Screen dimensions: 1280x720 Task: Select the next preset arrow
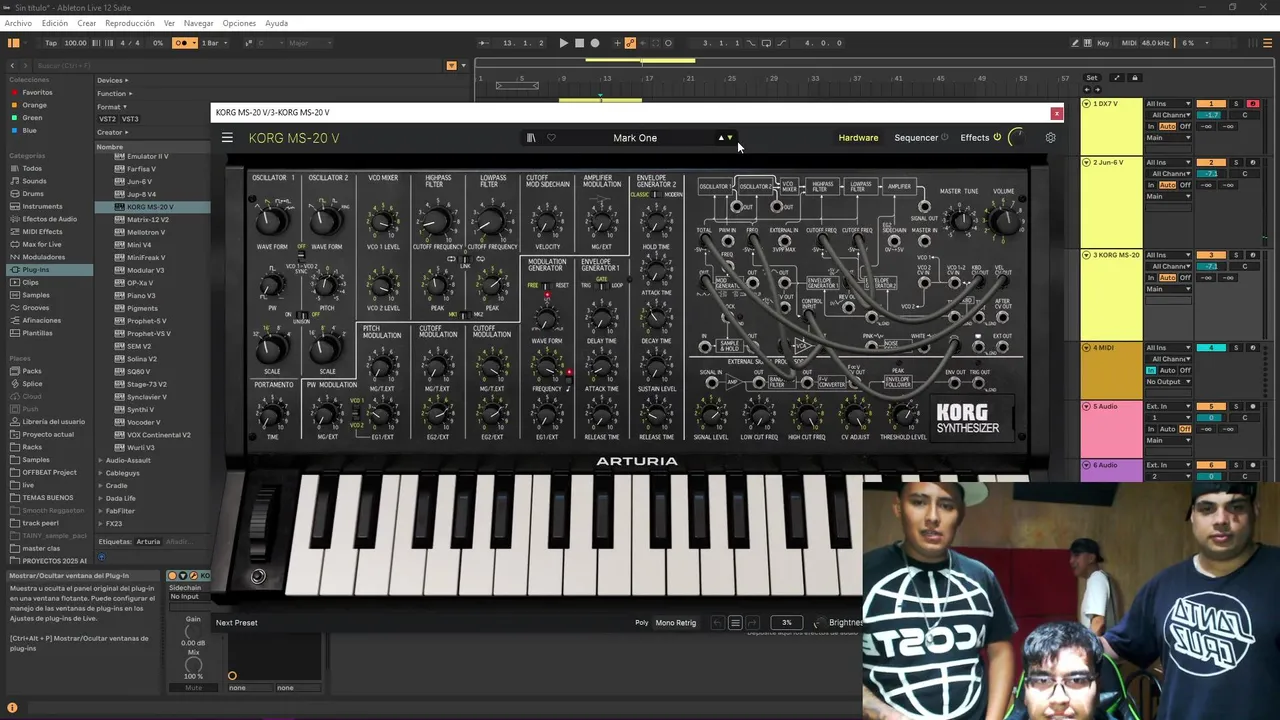(x=730, y=138)
